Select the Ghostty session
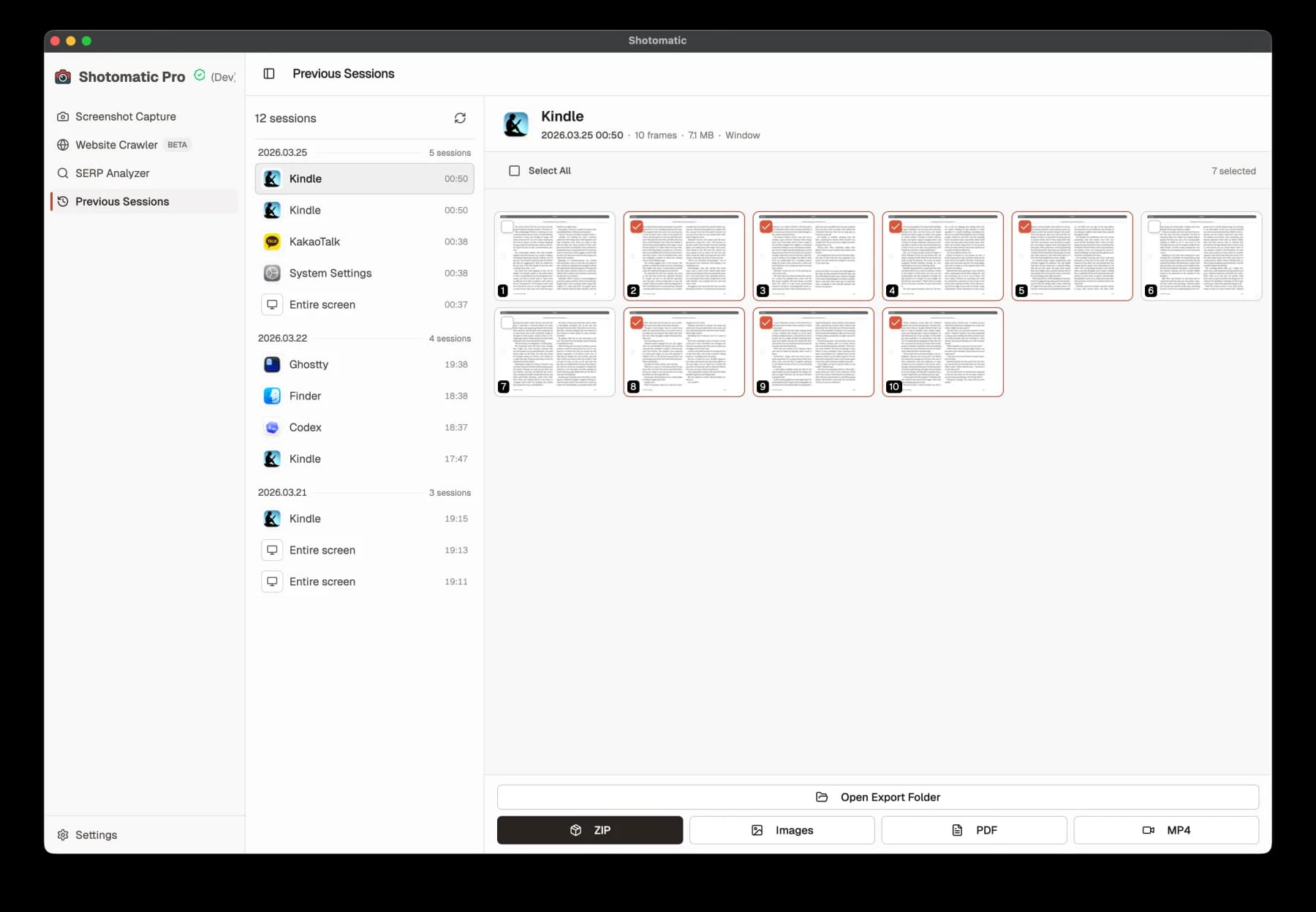Image resolution: width=1316 pixels, height=912 pixels. (309, 364)
